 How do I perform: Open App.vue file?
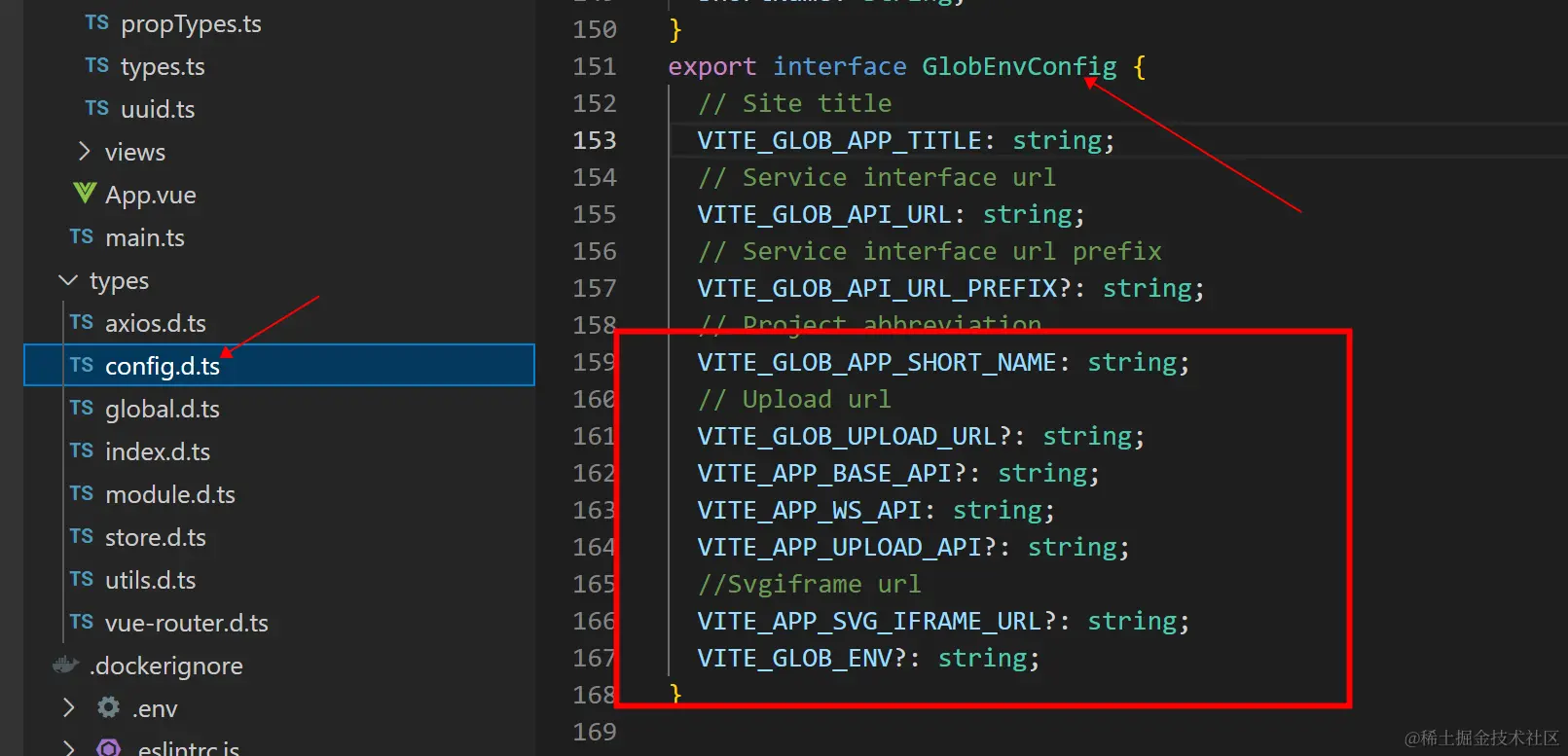[151, 196]
